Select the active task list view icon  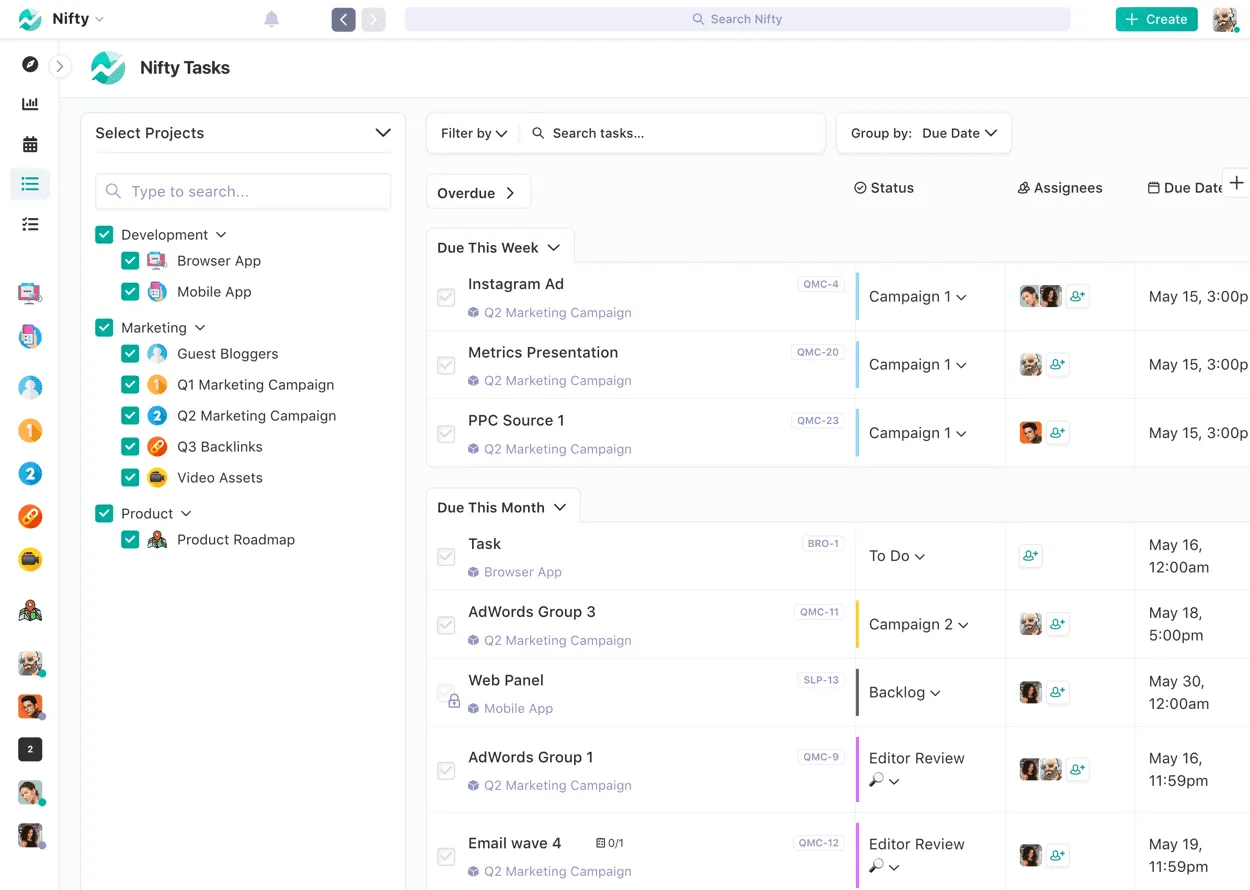(29, 184)
